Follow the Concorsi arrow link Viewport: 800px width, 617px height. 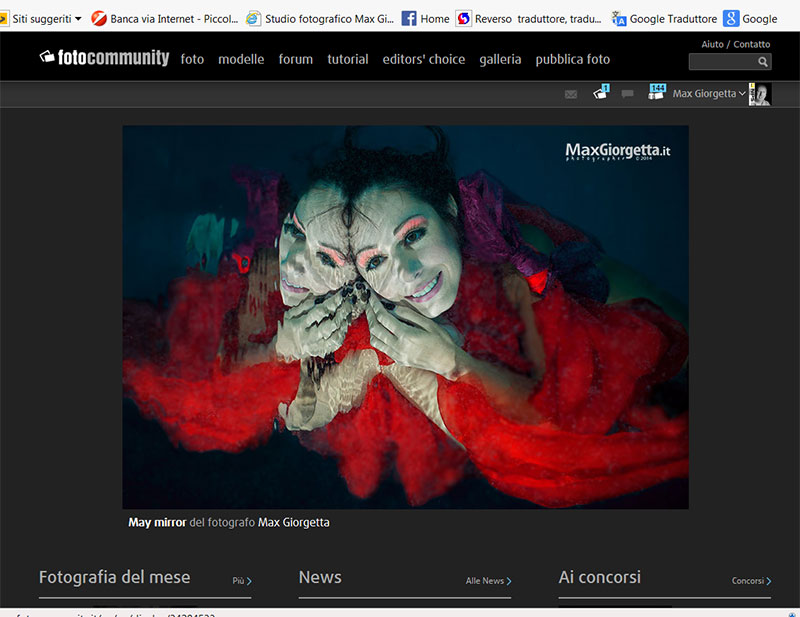point(751,581)
